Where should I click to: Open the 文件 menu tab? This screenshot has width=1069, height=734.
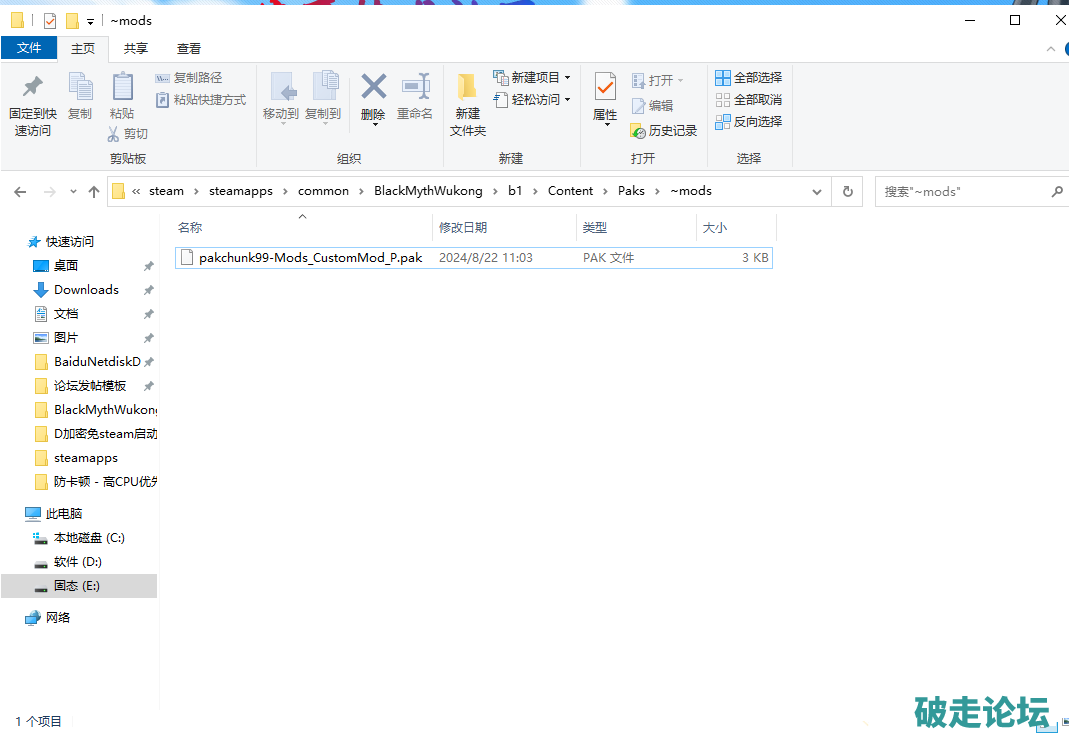click(29, 48)
